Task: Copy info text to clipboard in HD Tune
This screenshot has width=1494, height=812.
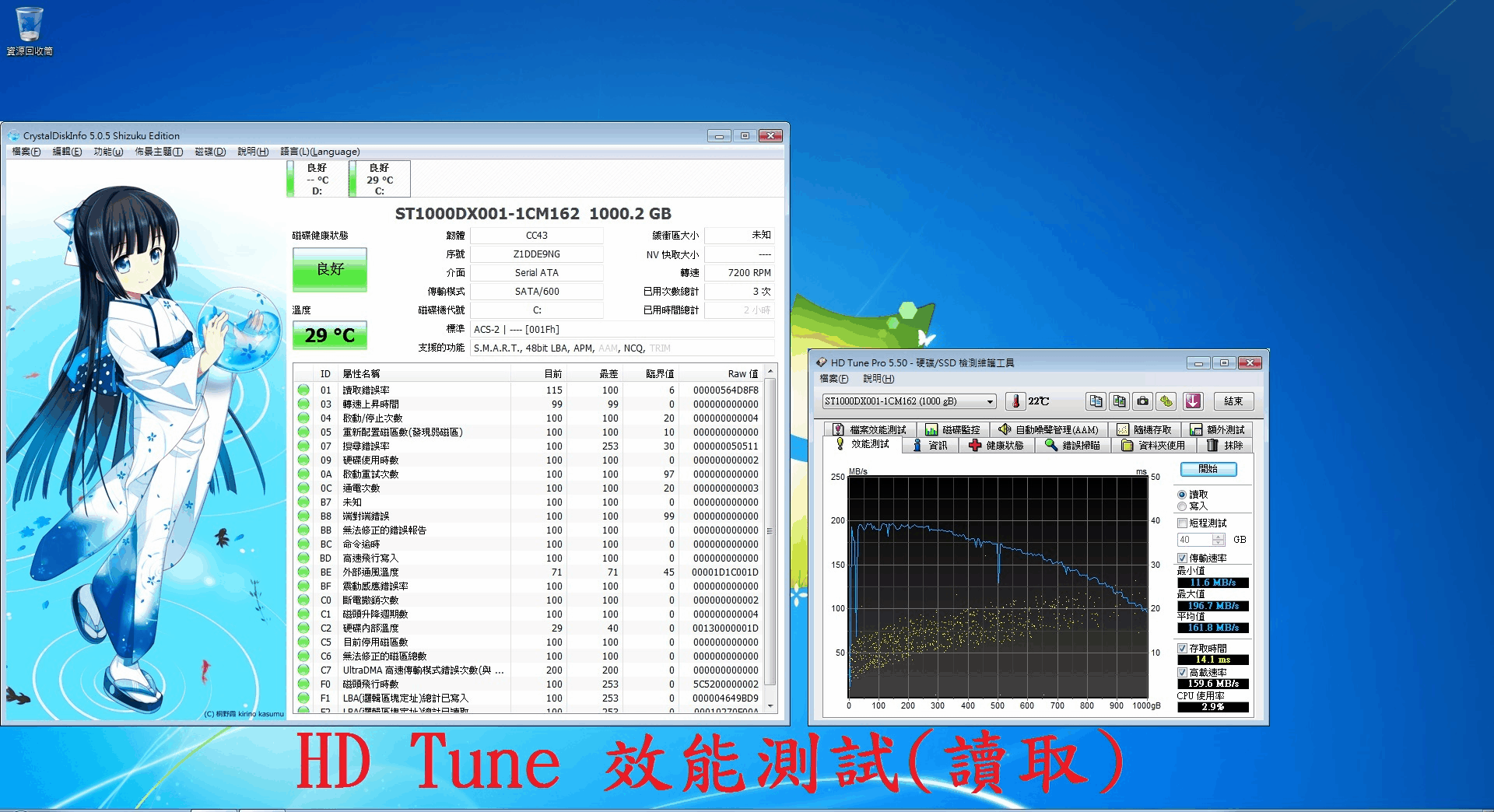Action: (1096, 401)
